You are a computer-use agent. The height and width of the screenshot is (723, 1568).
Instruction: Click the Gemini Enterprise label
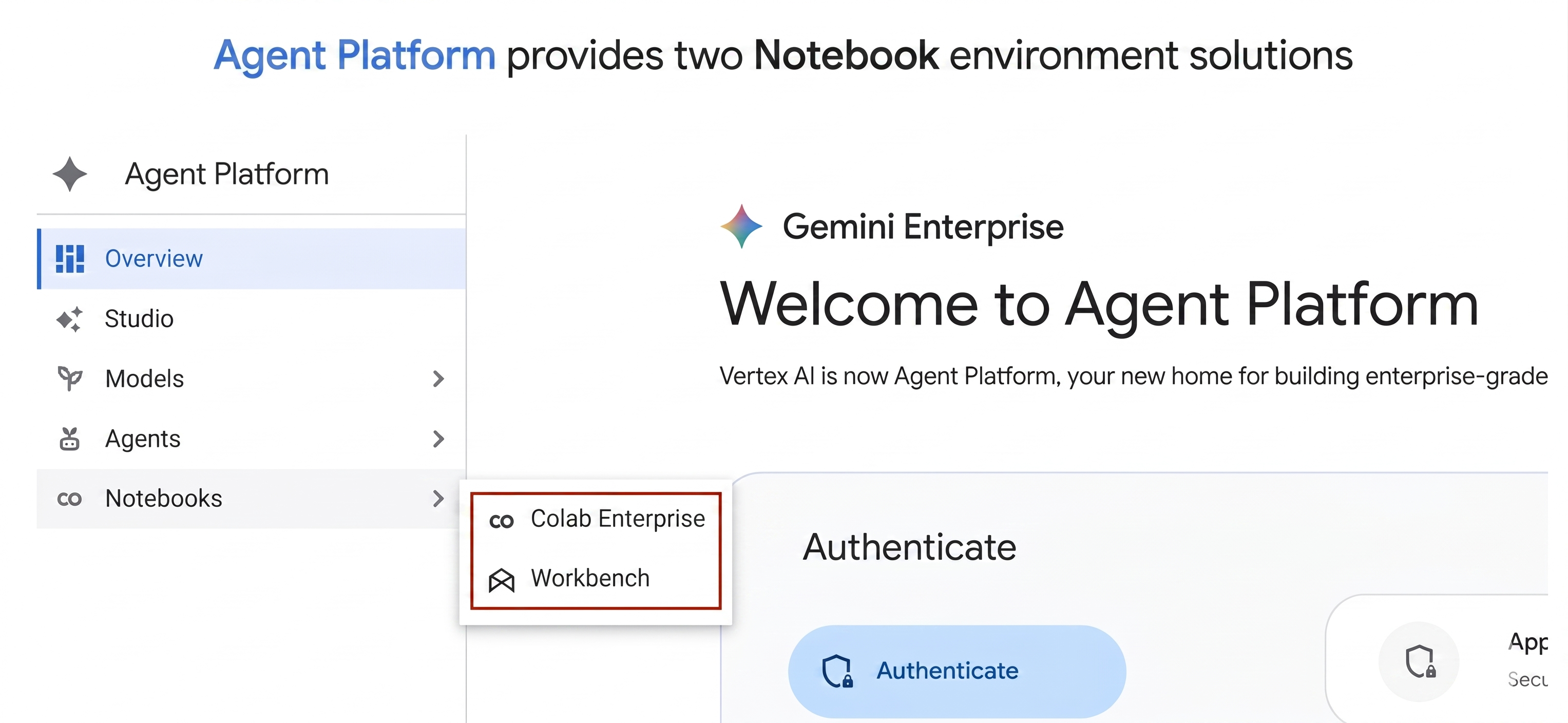(923, 227)
